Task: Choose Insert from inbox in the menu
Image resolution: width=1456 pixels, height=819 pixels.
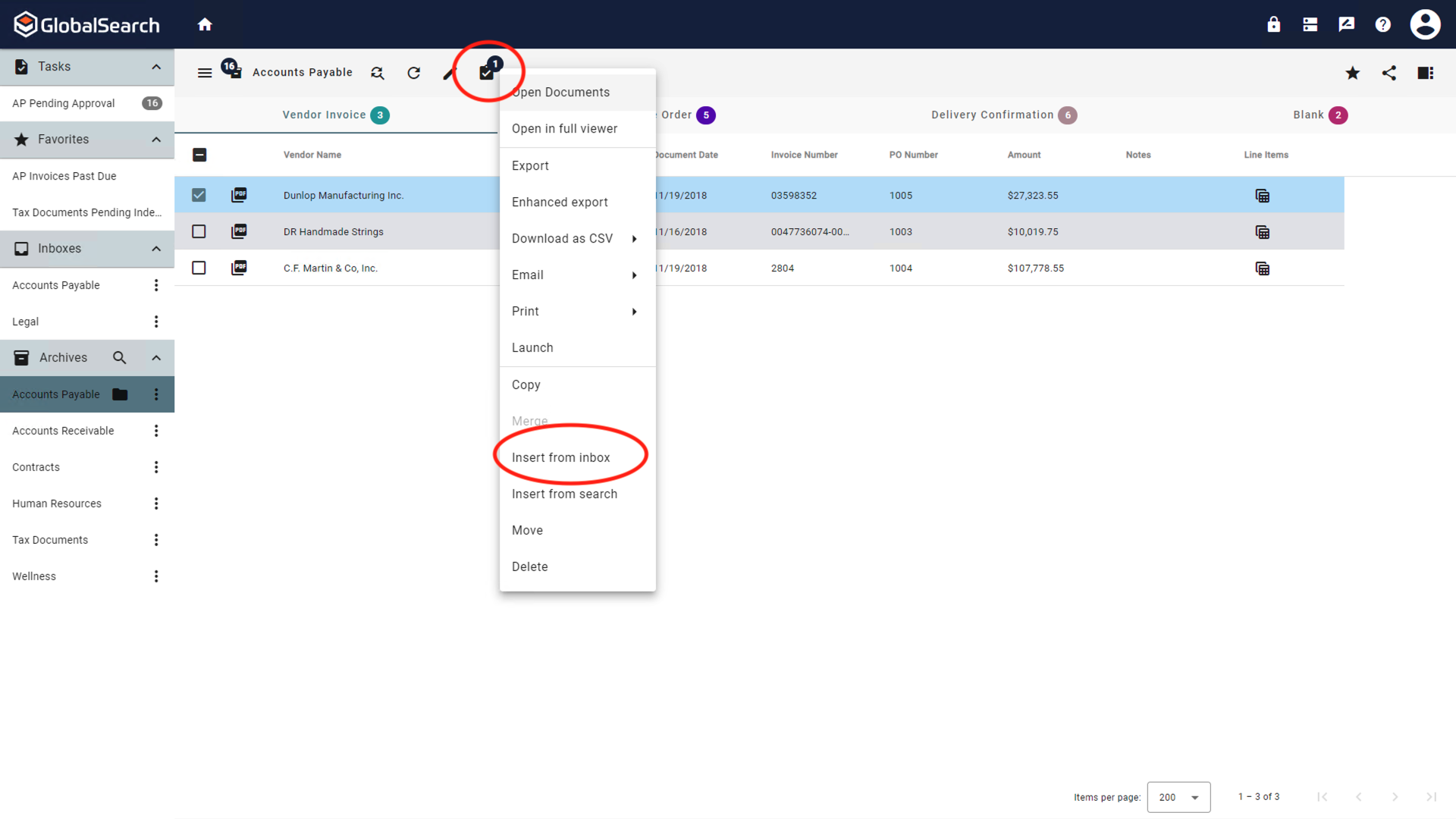Action: 561,457
